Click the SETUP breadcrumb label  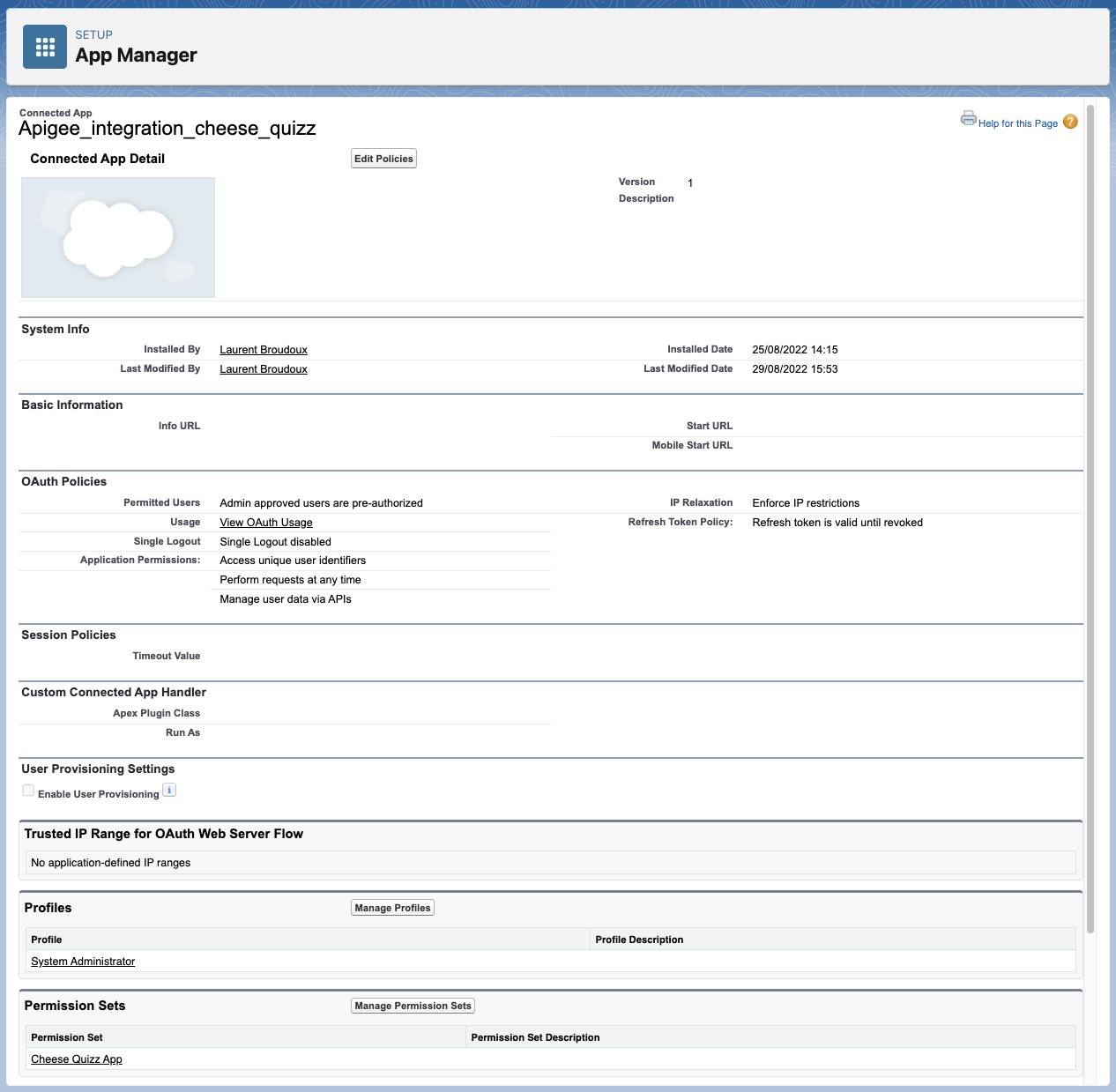(93, 35)
